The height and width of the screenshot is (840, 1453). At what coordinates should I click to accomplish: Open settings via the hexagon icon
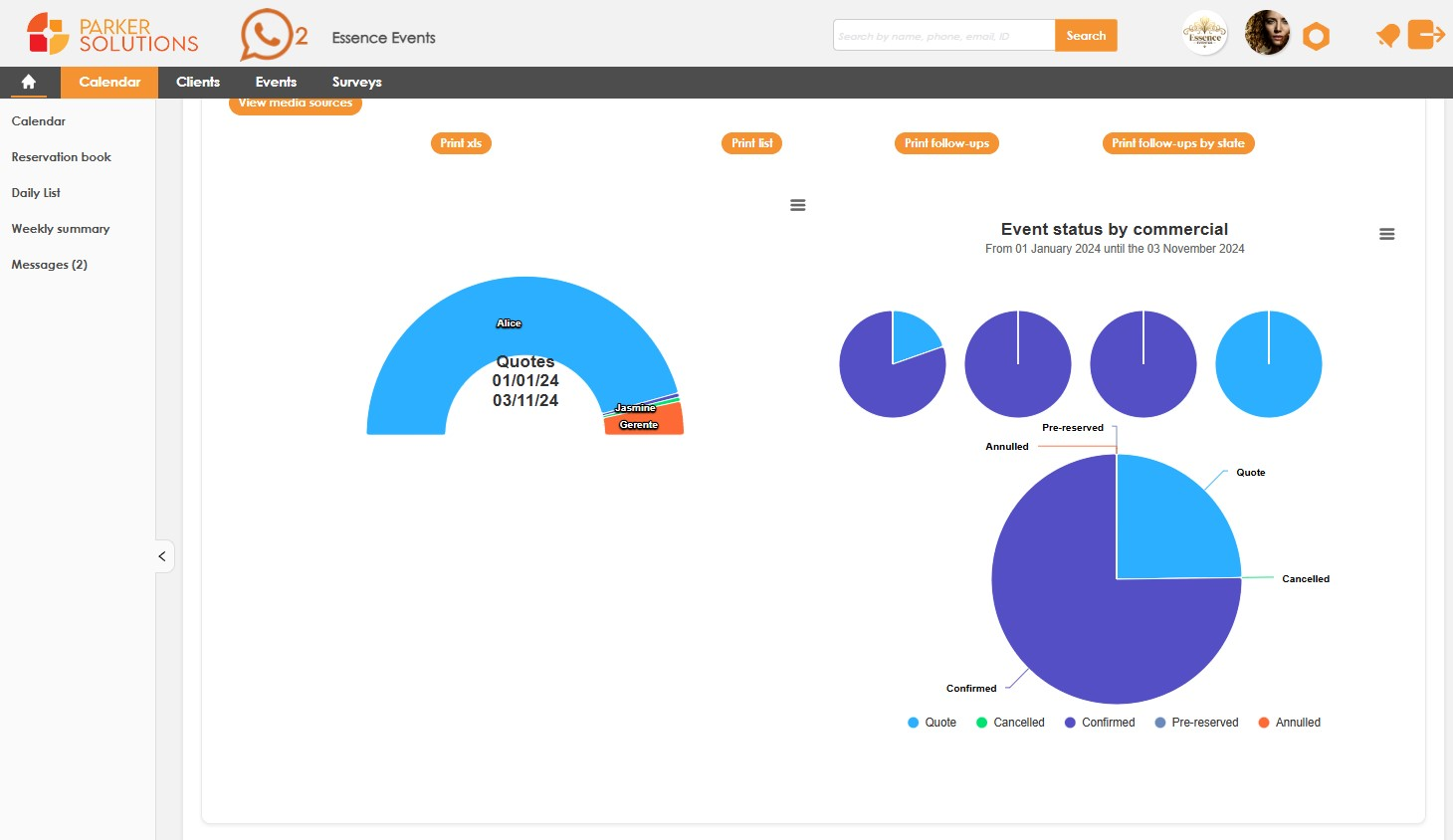click(1316, 34)
